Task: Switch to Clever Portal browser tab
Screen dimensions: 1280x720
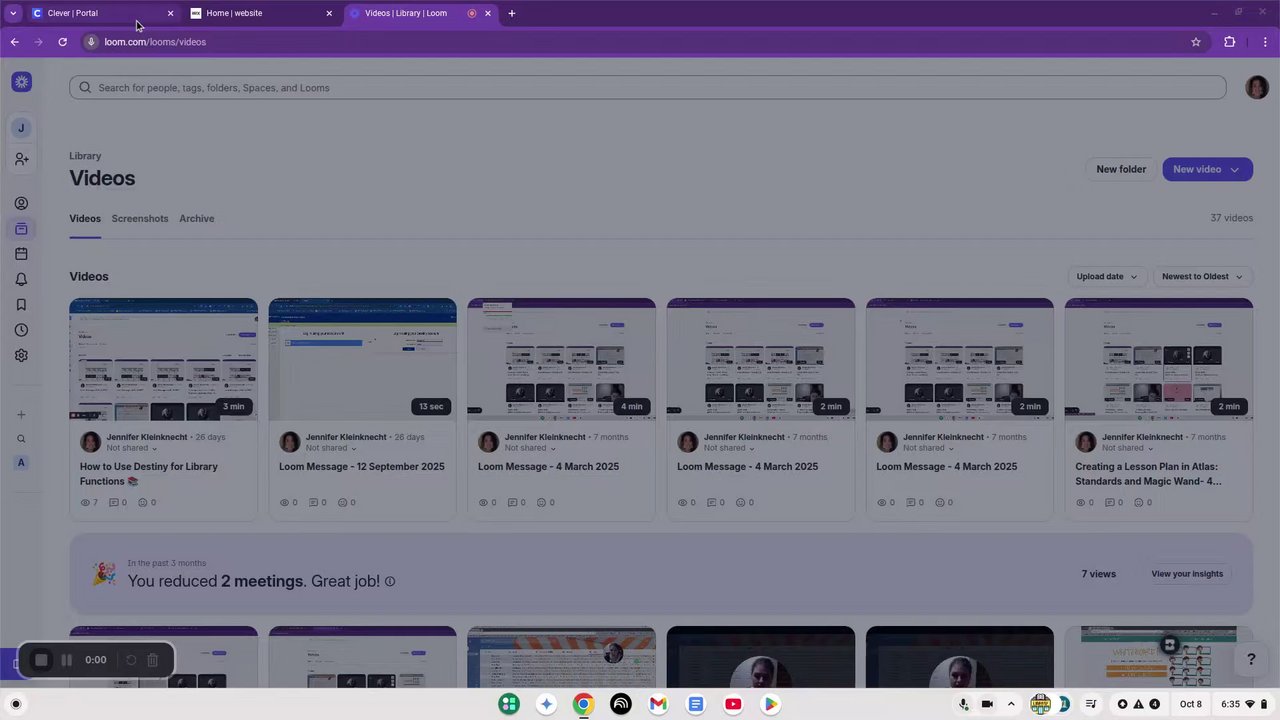Action: [102, 13]
